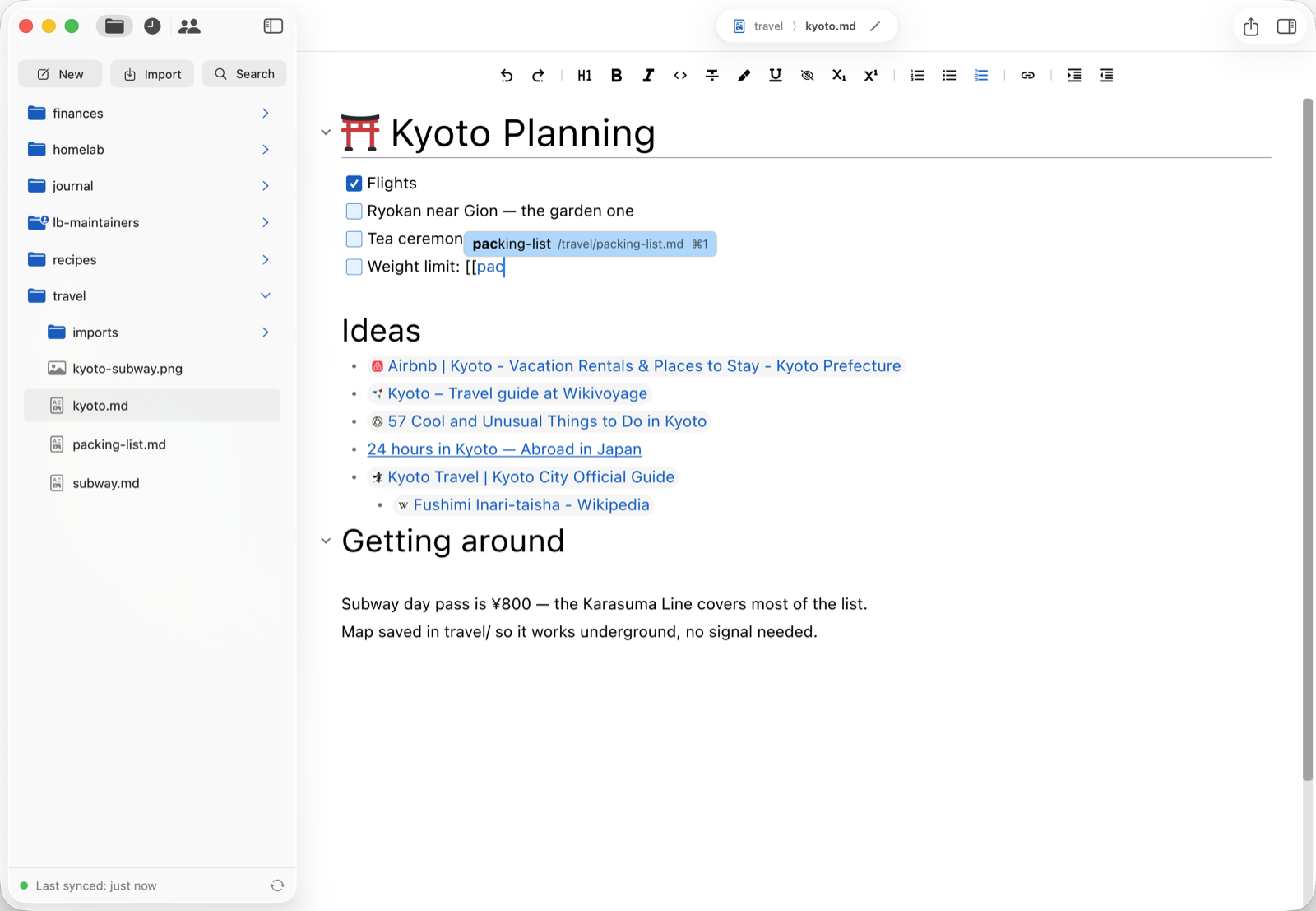Expand the journal folder
Image resolution: width=1316 pixels, height=911 pixels.
[x=266, y=186]
